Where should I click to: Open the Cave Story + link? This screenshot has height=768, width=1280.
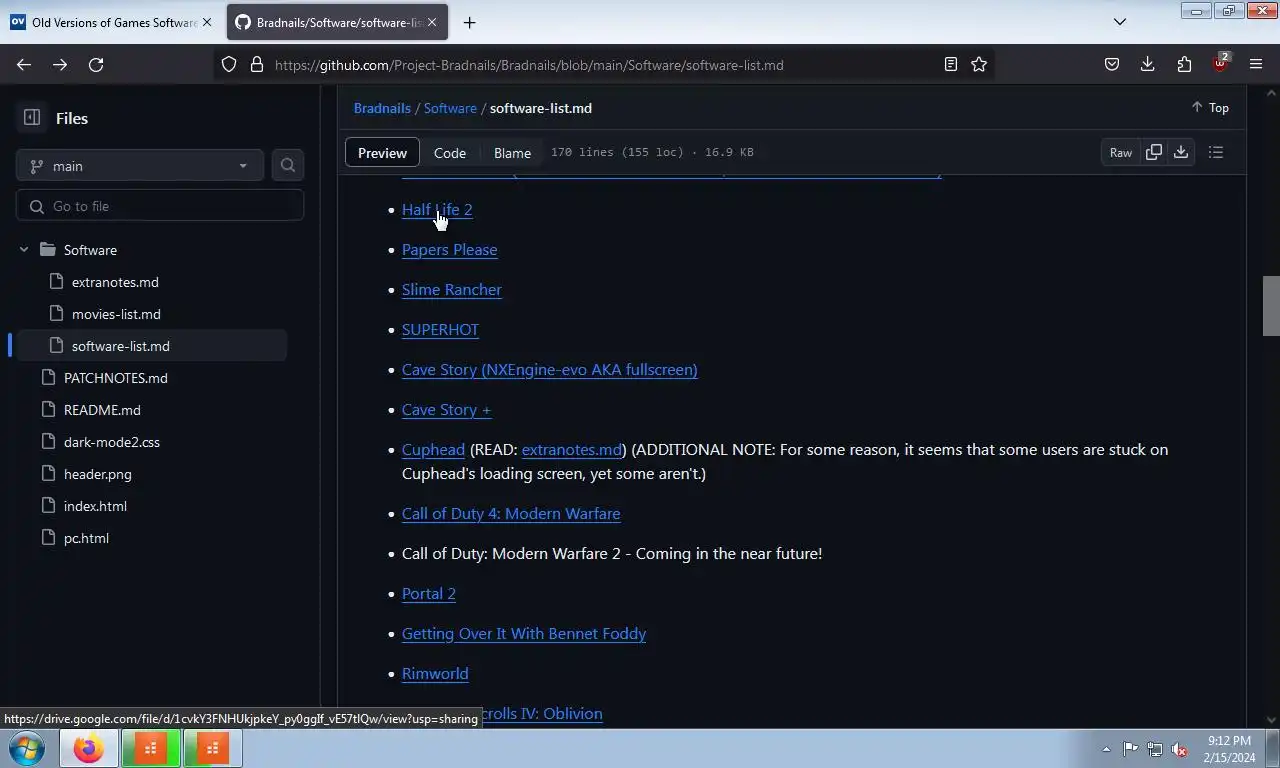(x=446, y=410)
